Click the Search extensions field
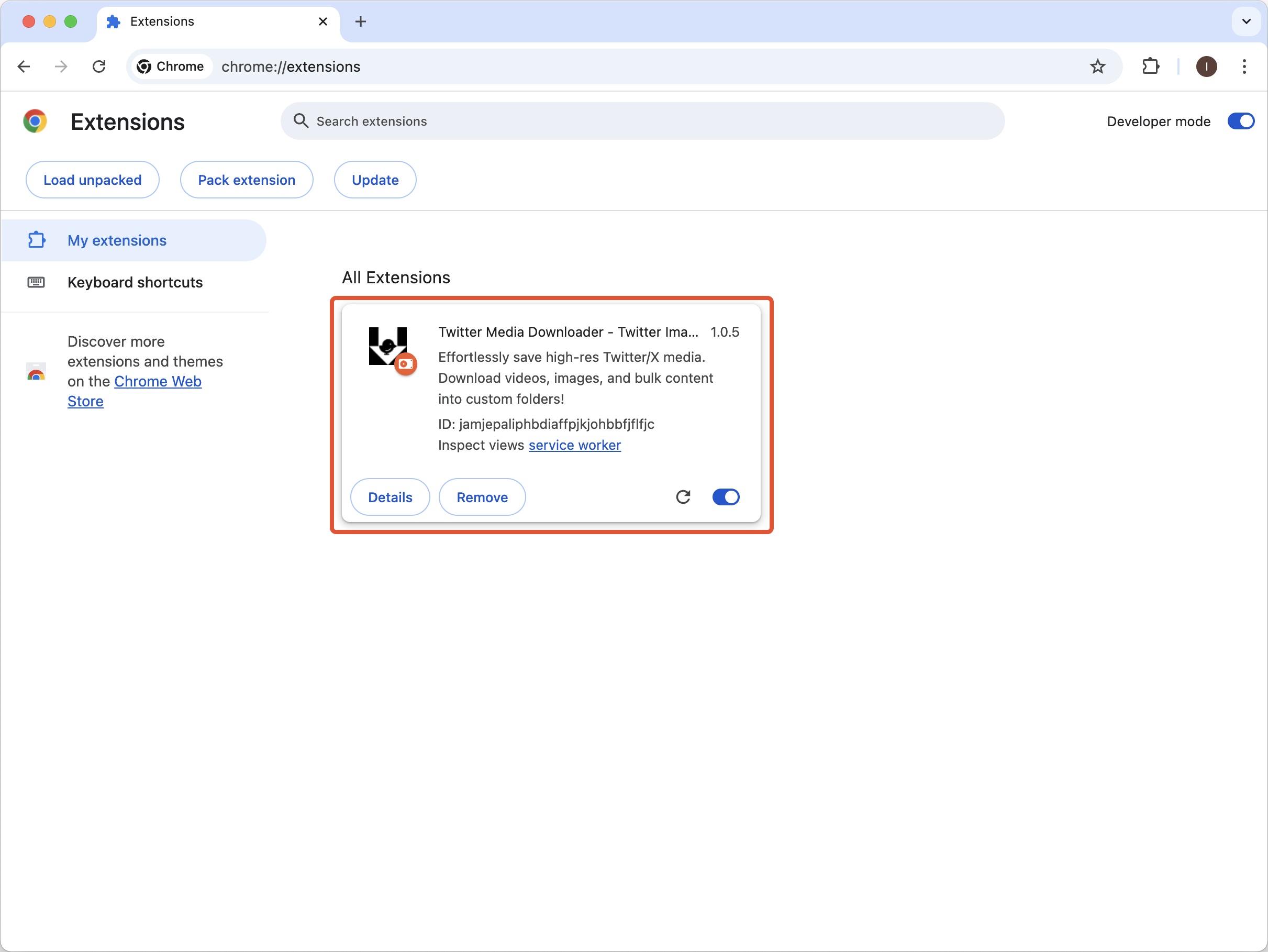 tap(642, 121)
